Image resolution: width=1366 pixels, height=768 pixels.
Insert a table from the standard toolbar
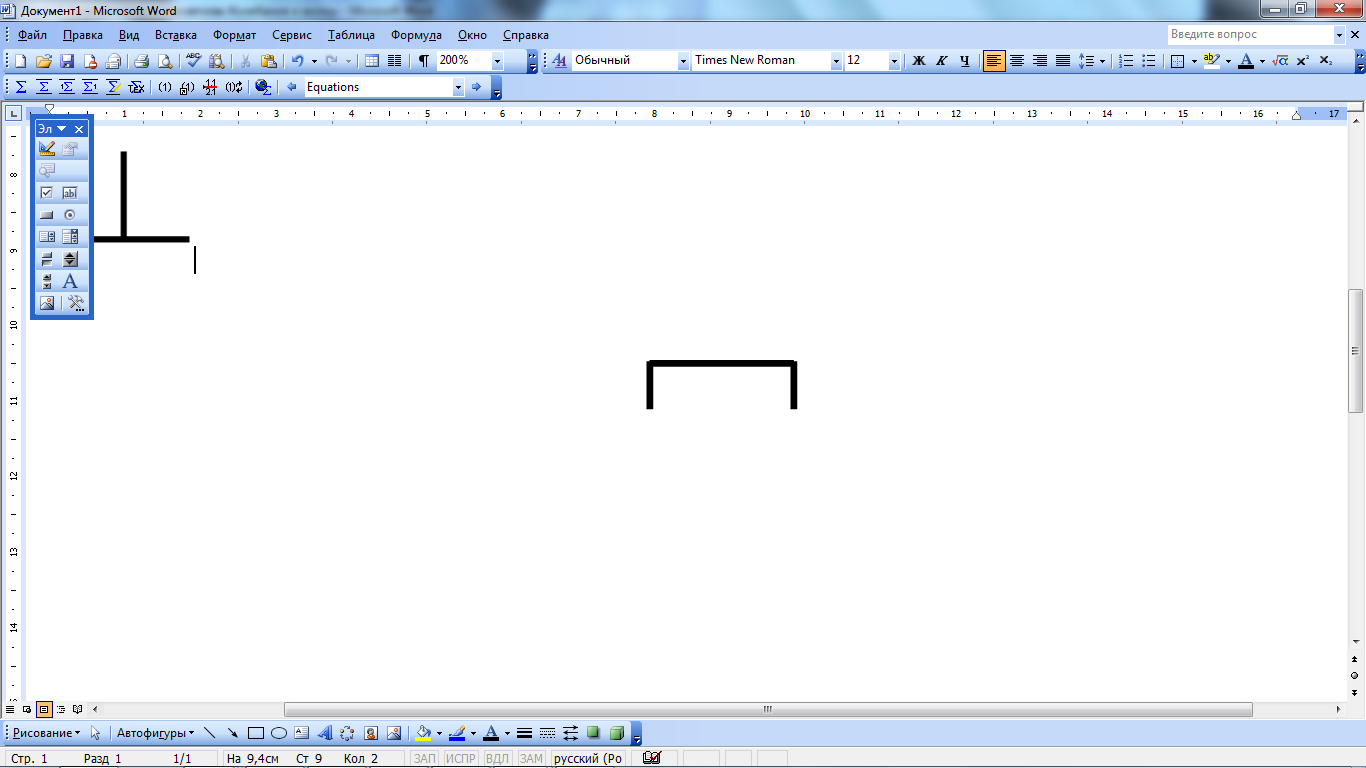(x=372, y=61)
